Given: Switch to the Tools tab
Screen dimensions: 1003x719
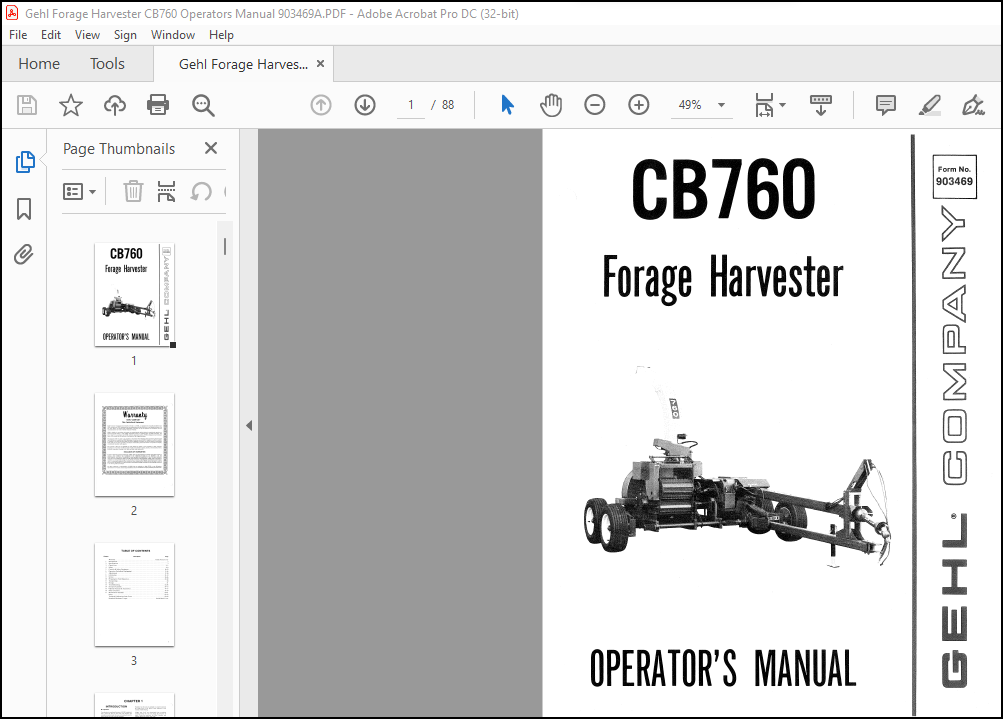Looking at the screenshot, I should pyautogui.click(x=107, y=64).
